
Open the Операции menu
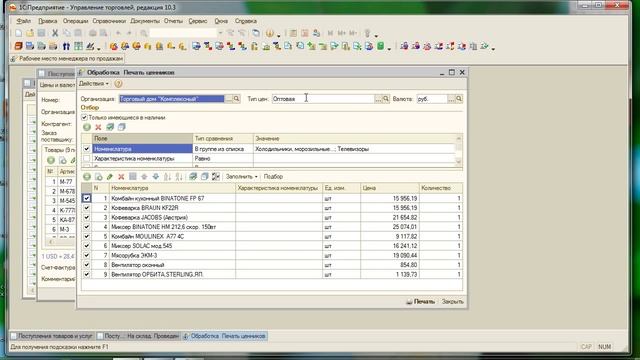[76, 21]
